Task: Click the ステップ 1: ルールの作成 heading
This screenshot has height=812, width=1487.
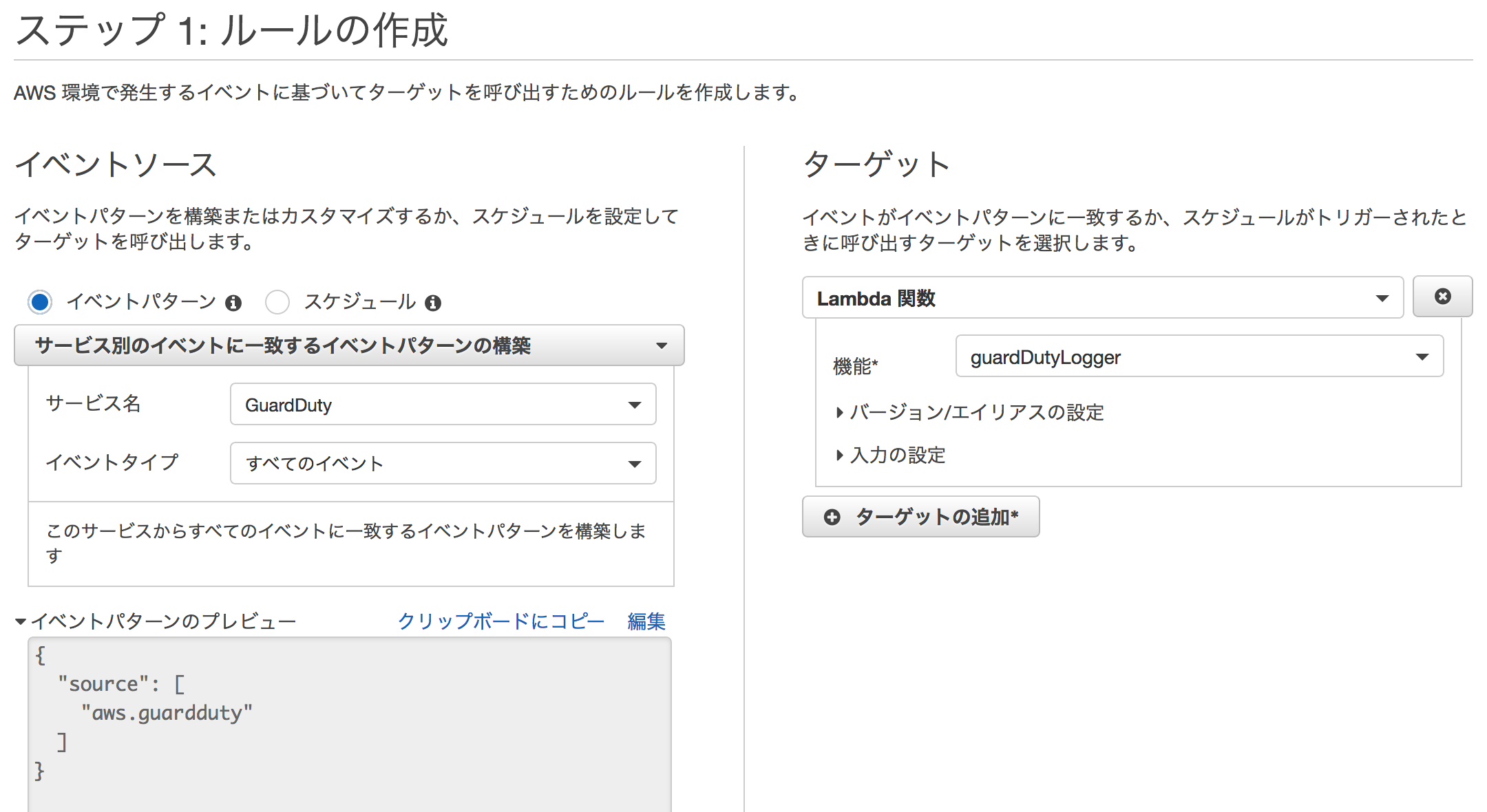Action: click(231, 31)
